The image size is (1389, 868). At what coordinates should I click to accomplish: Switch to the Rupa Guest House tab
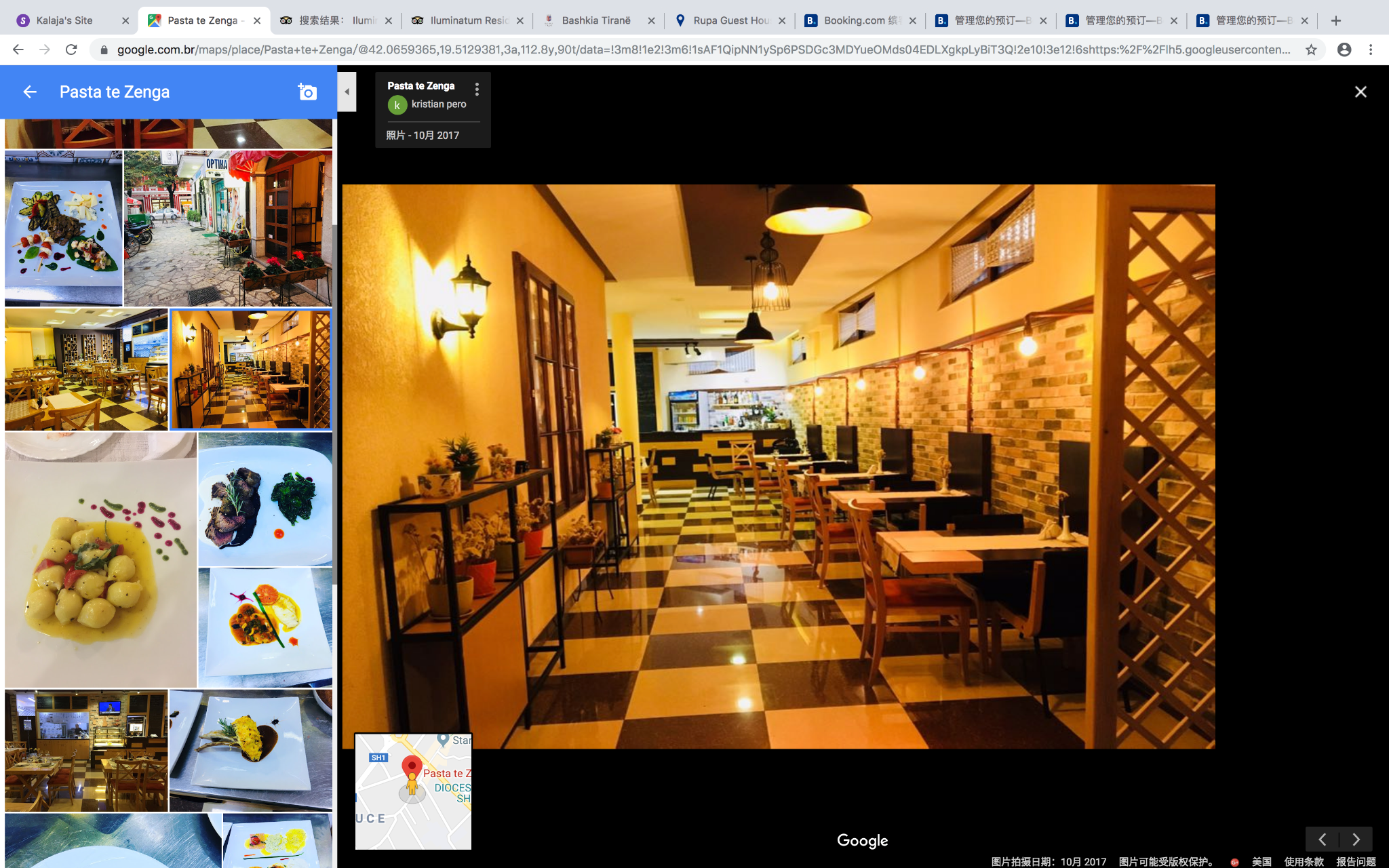coord(731,20)
